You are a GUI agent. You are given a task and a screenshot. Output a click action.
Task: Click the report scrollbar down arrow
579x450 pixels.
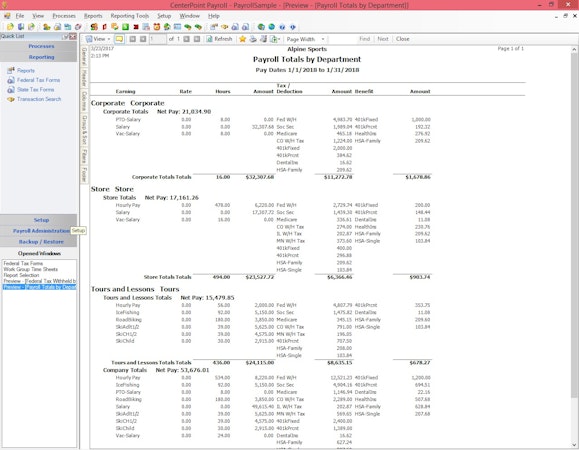pos(575,445)
